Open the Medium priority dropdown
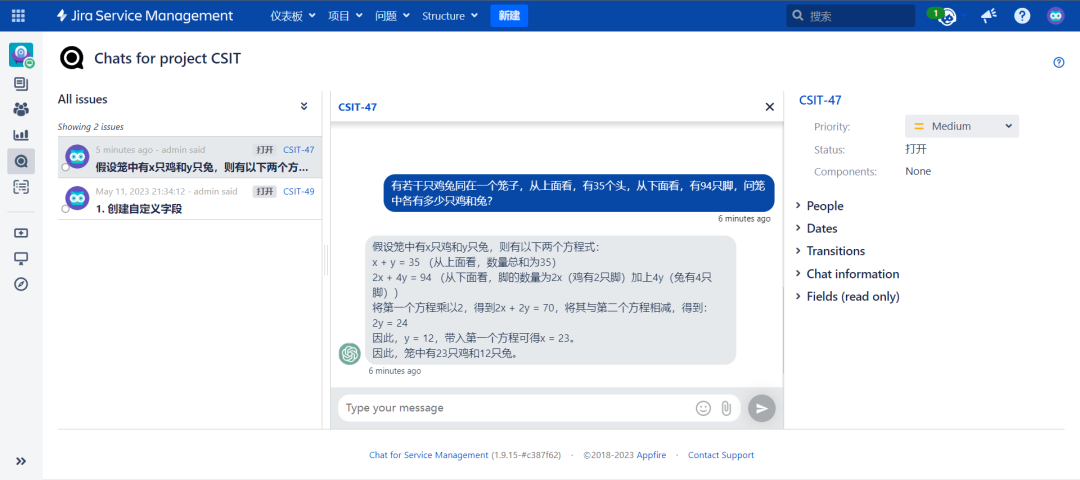The width and height of the screenshot is (1080, 480). coord(962,126)
